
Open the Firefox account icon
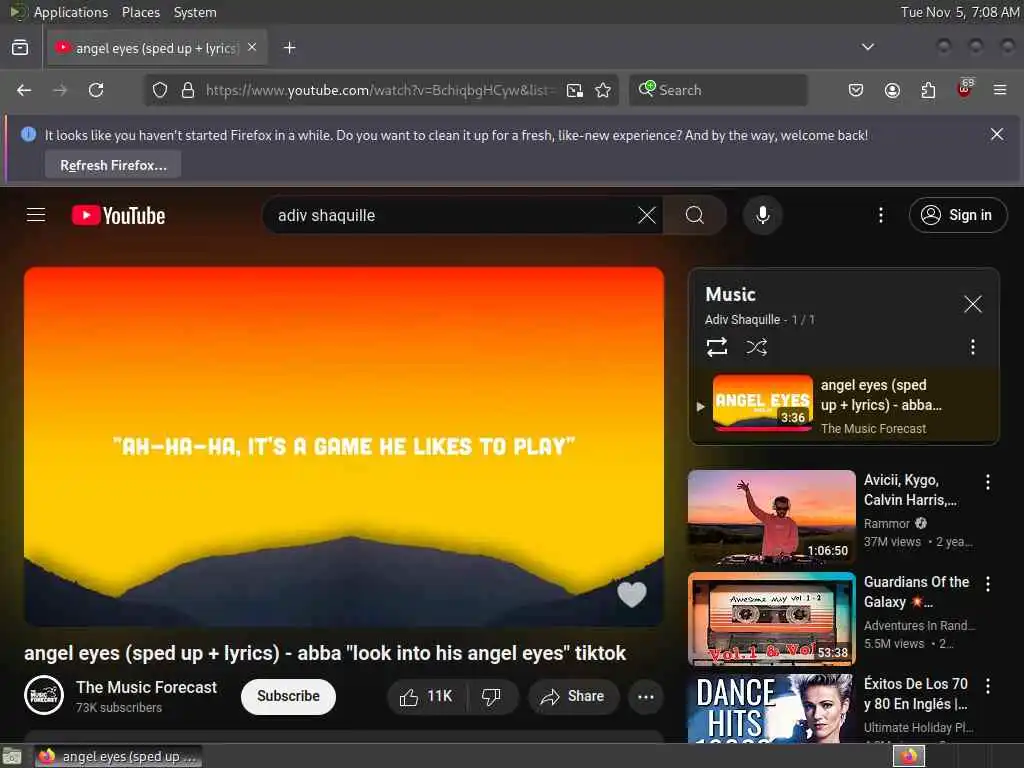[892, 90]
